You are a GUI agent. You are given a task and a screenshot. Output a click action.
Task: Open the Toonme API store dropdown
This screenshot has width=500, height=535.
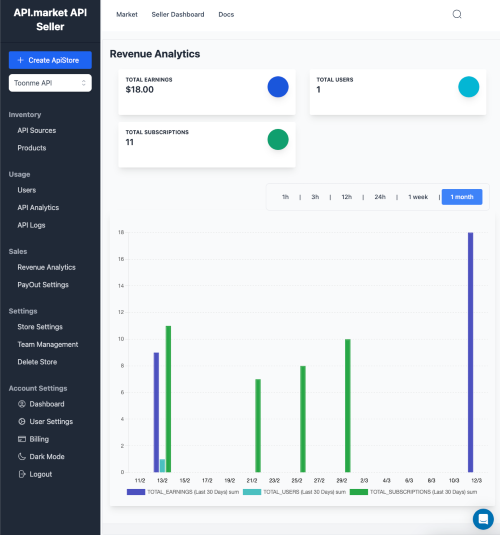point(50,83)
